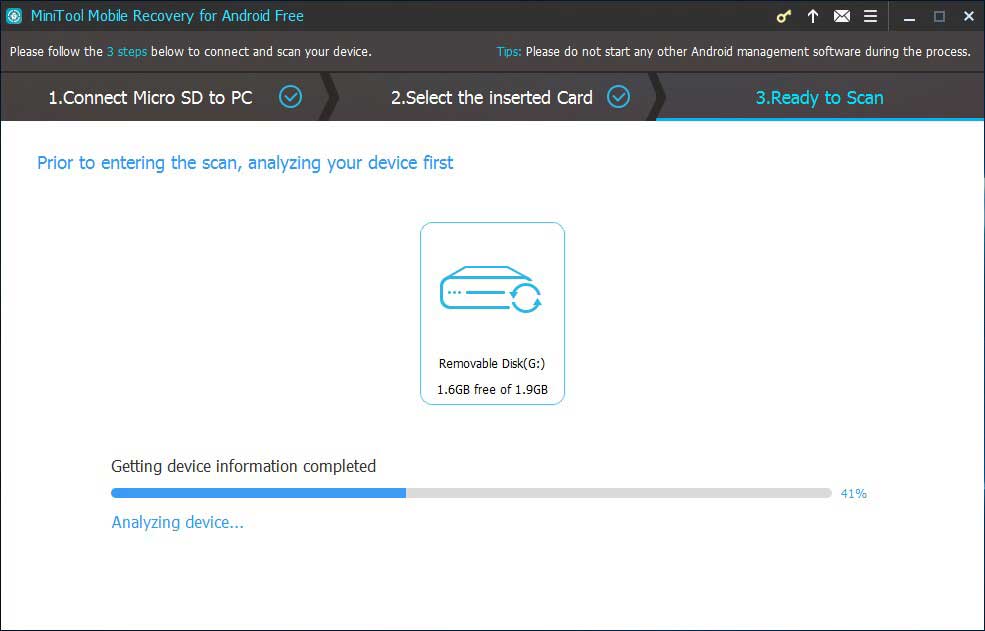Select step 2 Select the inserted Card
985x631 pixels.
pyautogui.click(x=492, y=97)
